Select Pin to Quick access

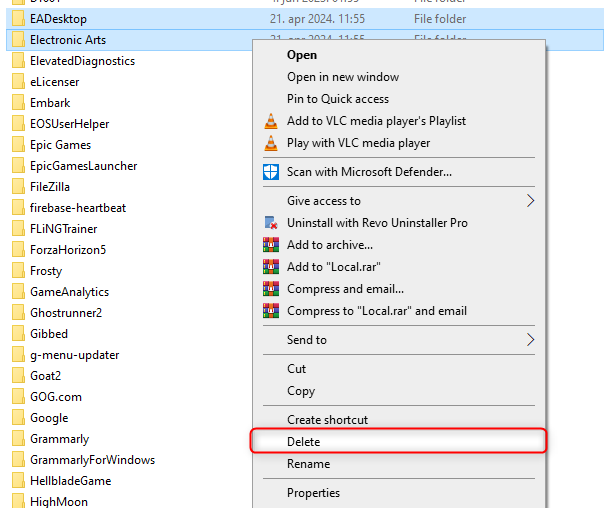tap(399, 99)
